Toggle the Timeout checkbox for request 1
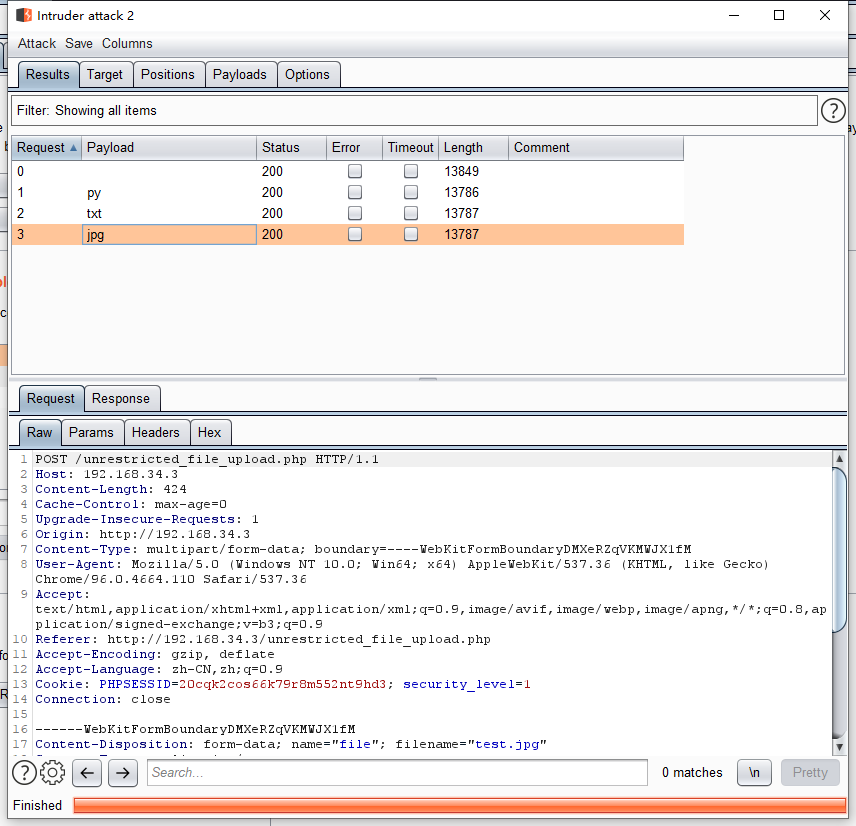This screenshot has width=856, height=826. point(410,192)
